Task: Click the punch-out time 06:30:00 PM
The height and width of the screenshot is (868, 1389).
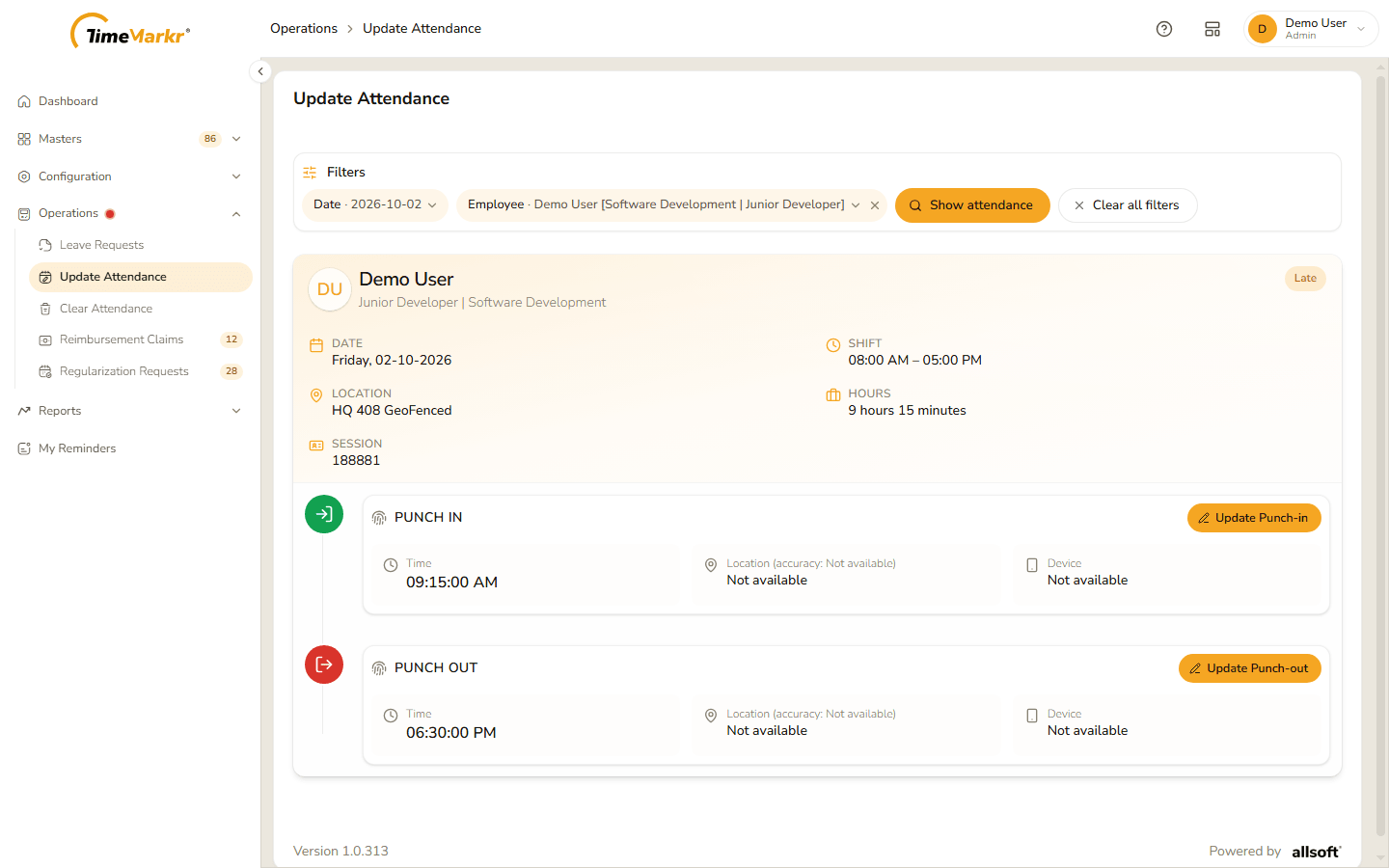Action: tap(451, 733)
